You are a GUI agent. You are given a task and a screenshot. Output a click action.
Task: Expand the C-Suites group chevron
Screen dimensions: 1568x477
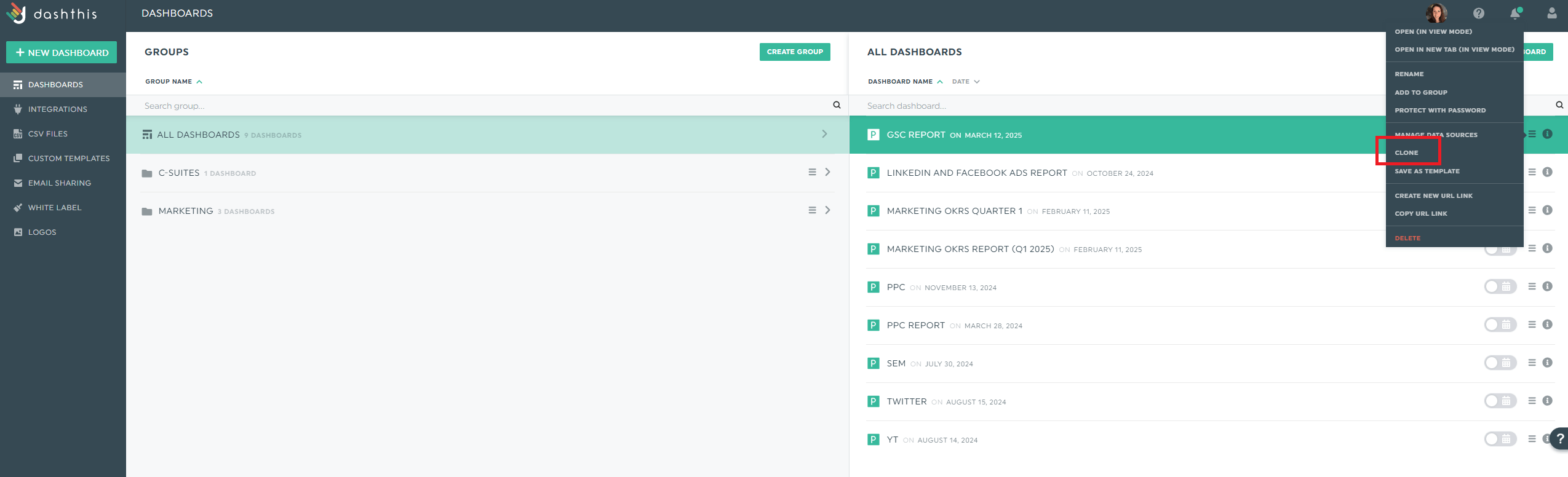click(x=828, y=172)
